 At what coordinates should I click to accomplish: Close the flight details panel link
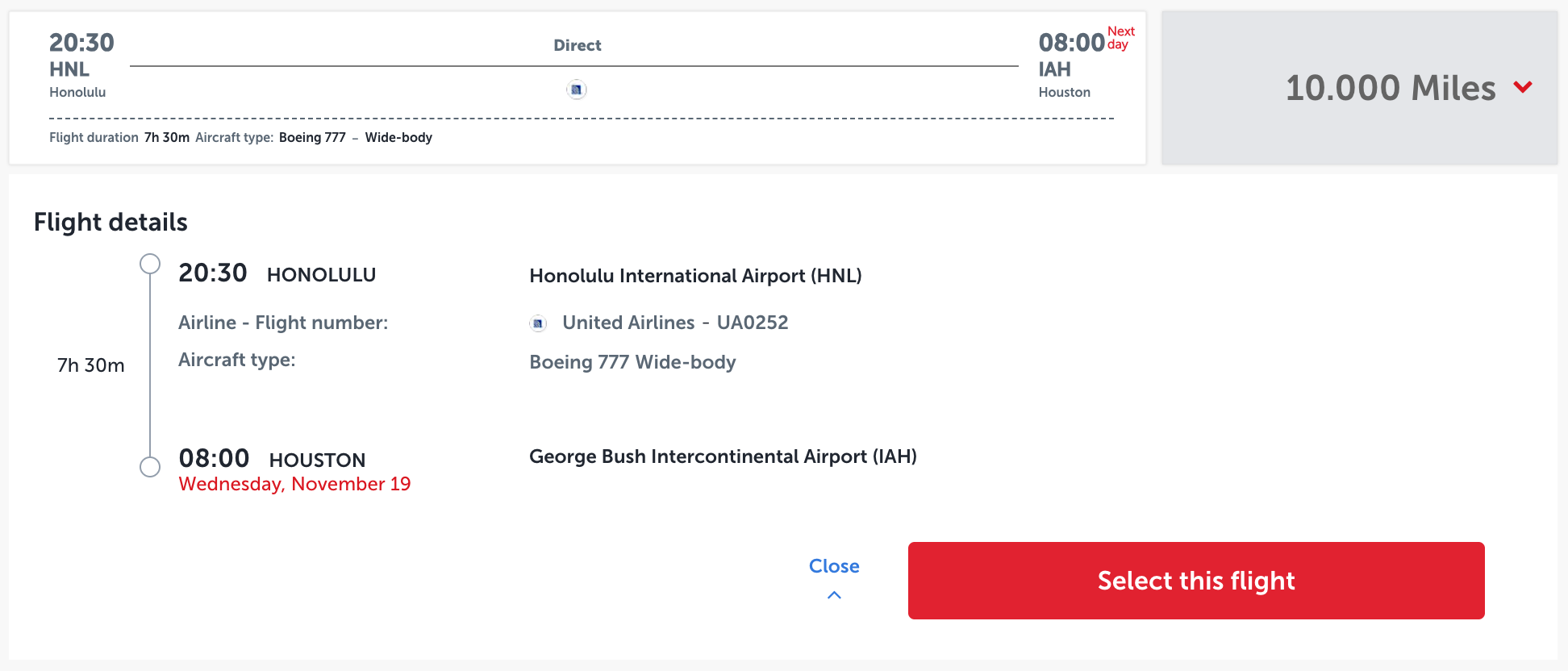(834, 566)
